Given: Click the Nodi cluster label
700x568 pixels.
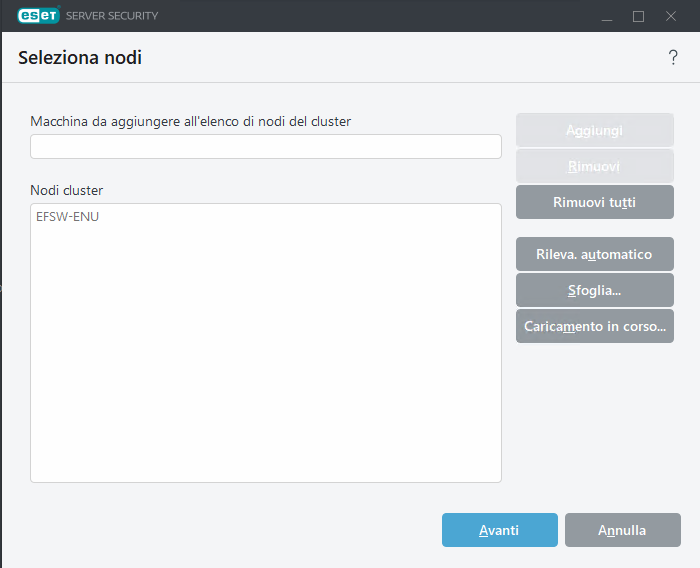Looking at the screenshot, I should pos(67,190).
